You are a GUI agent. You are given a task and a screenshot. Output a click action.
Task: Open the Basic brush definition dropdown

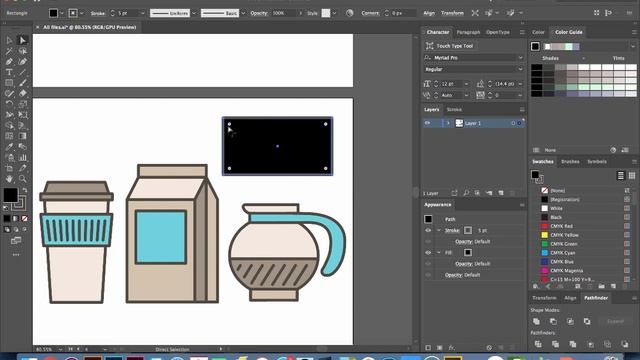pyautogui.click(x=243, y=13)
